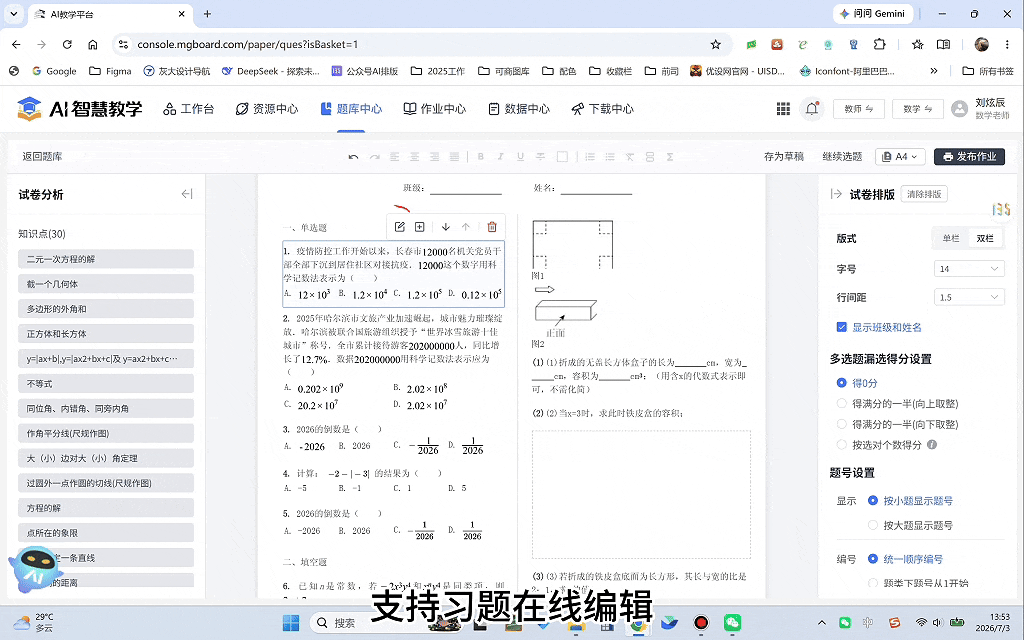The height and width of the screenshot is (640, 1024).
Task: Open the A4 paper size dropdown
Action: (900, 157)
